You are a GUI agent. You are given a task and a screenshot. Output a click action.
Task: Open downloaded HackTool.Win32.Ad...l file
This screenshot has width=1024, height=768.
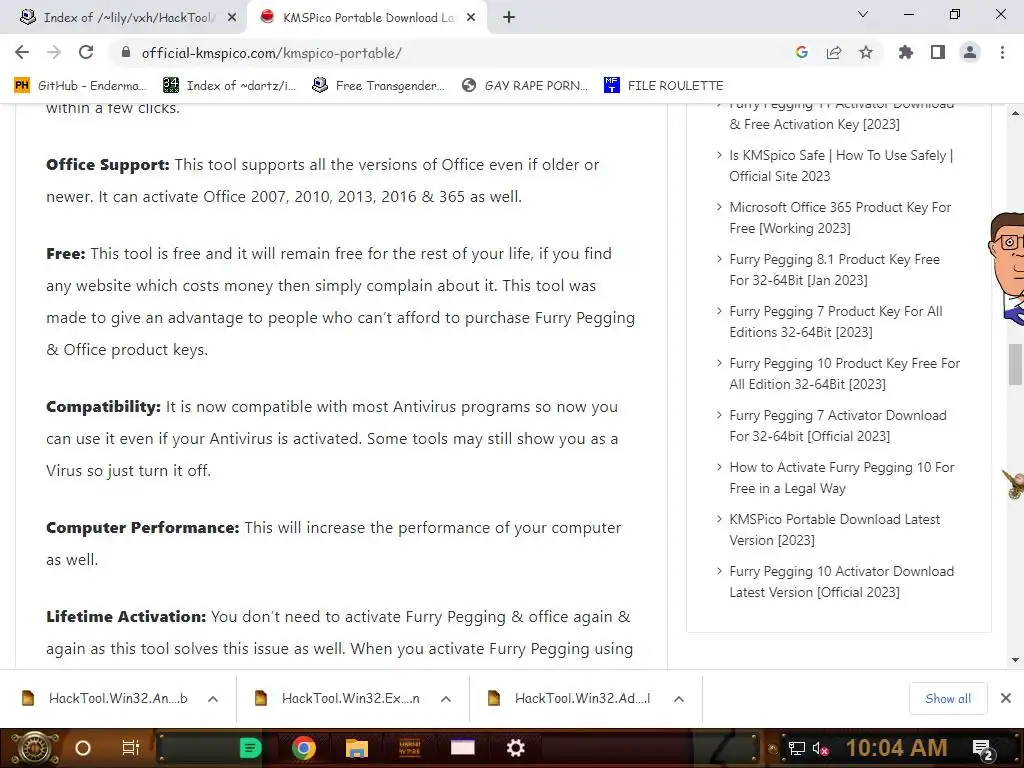[x=571, y=698]
